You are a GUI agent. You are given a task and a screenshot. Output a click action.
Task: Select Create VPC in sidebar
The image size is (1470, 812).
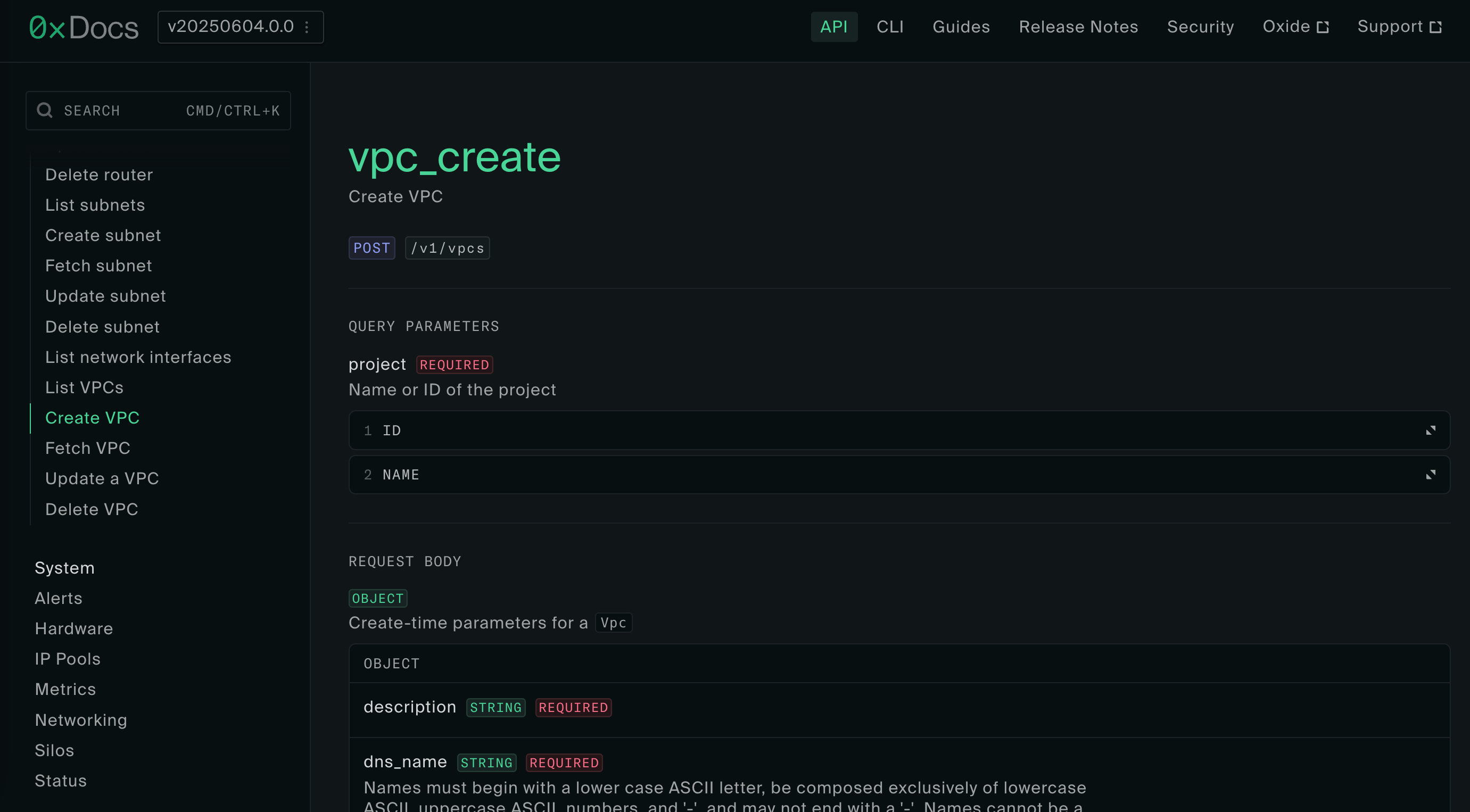coord(93,418)
